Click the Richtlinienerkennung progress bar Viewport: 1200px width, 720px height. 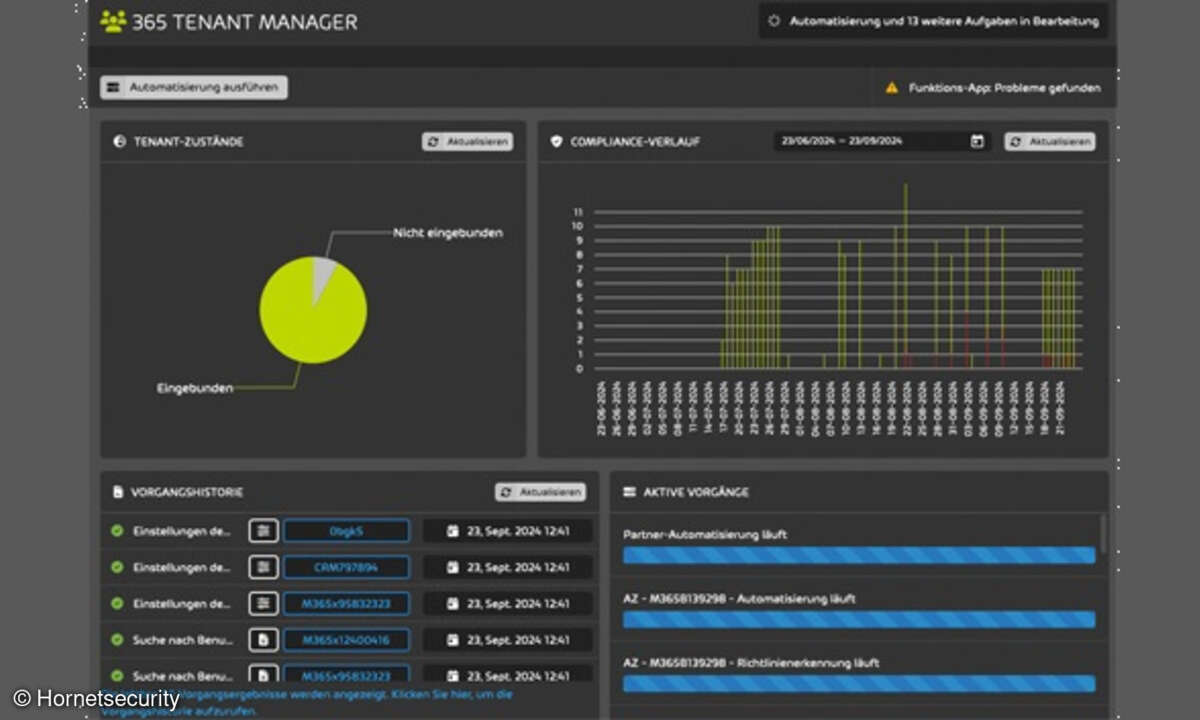[859, 683]
